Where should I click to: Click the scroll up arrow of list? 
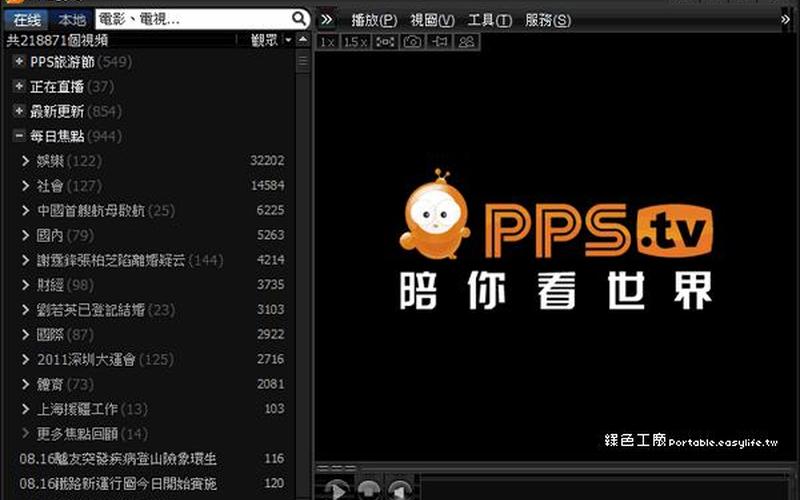(x=303, y=40)
